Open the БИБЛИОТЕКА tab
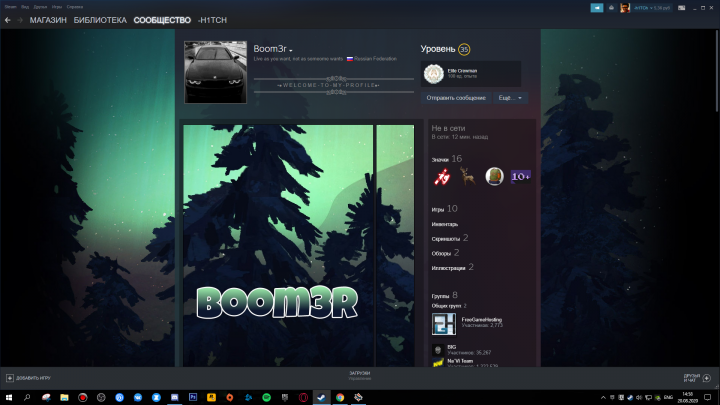This screenshot has width=720, height=405. (x=100, y=20)
